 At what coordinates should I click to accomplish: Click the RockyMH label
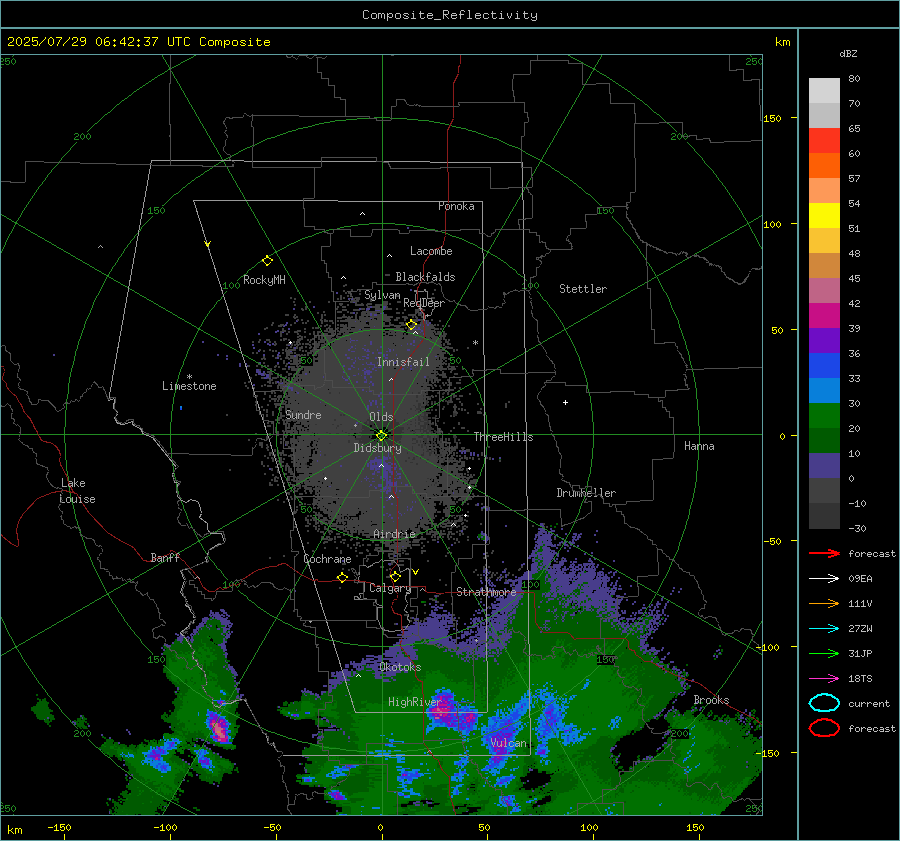264,280
